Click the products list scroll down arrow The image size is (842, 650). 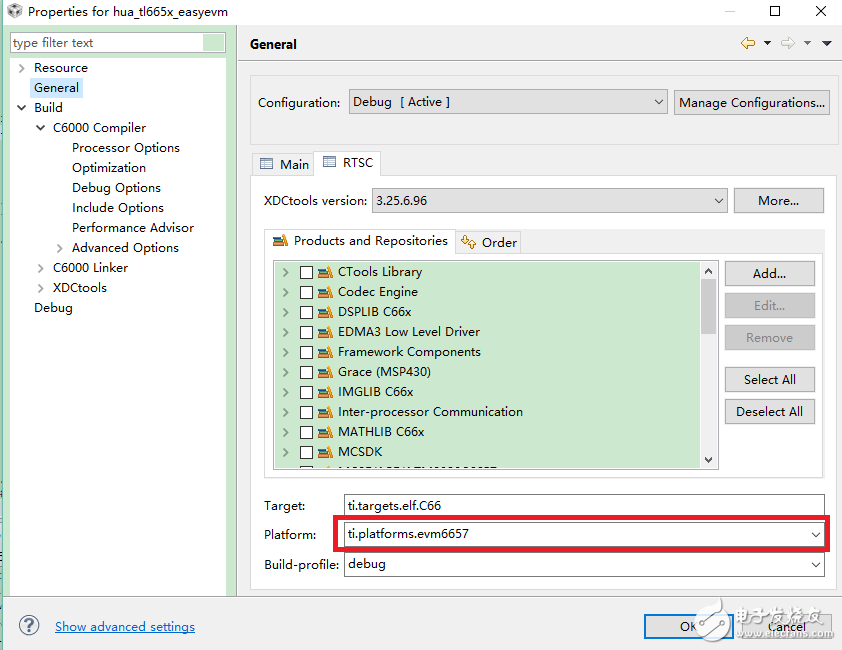tap(708, 460)
